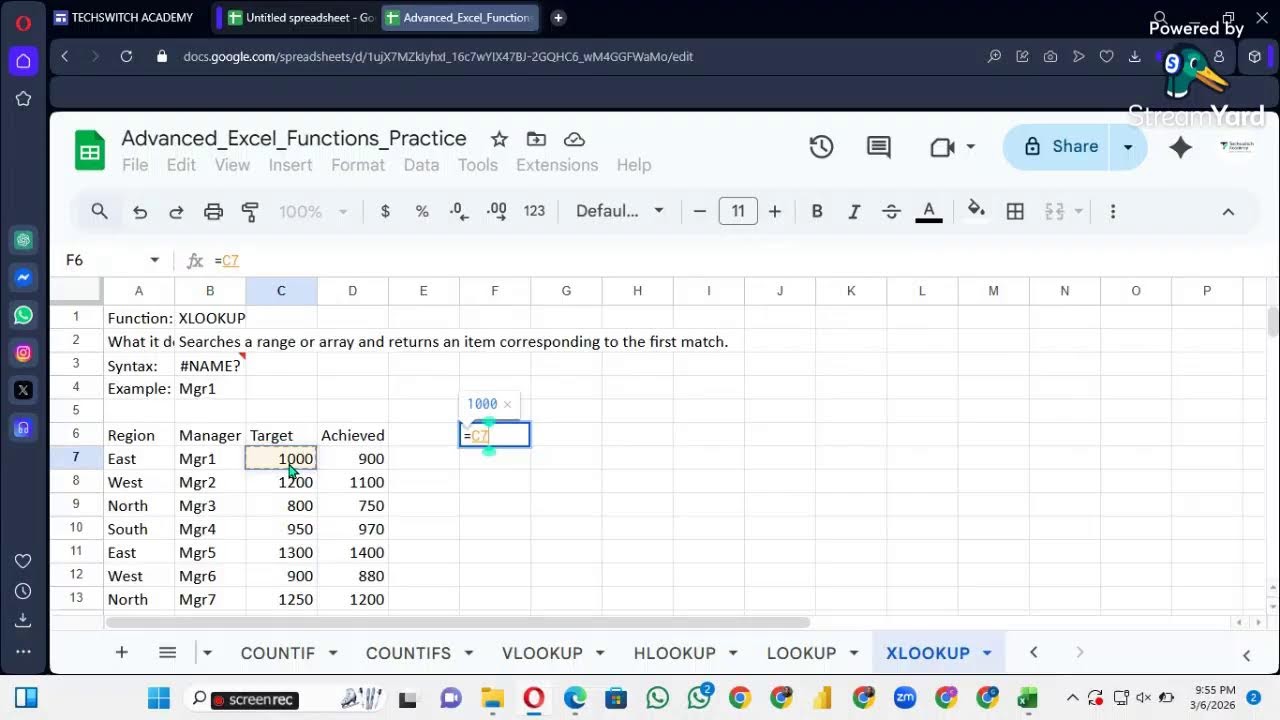Open XLOOKUP sheet tab dropdown arrow

pyautogui.click(x=987, y=653)
